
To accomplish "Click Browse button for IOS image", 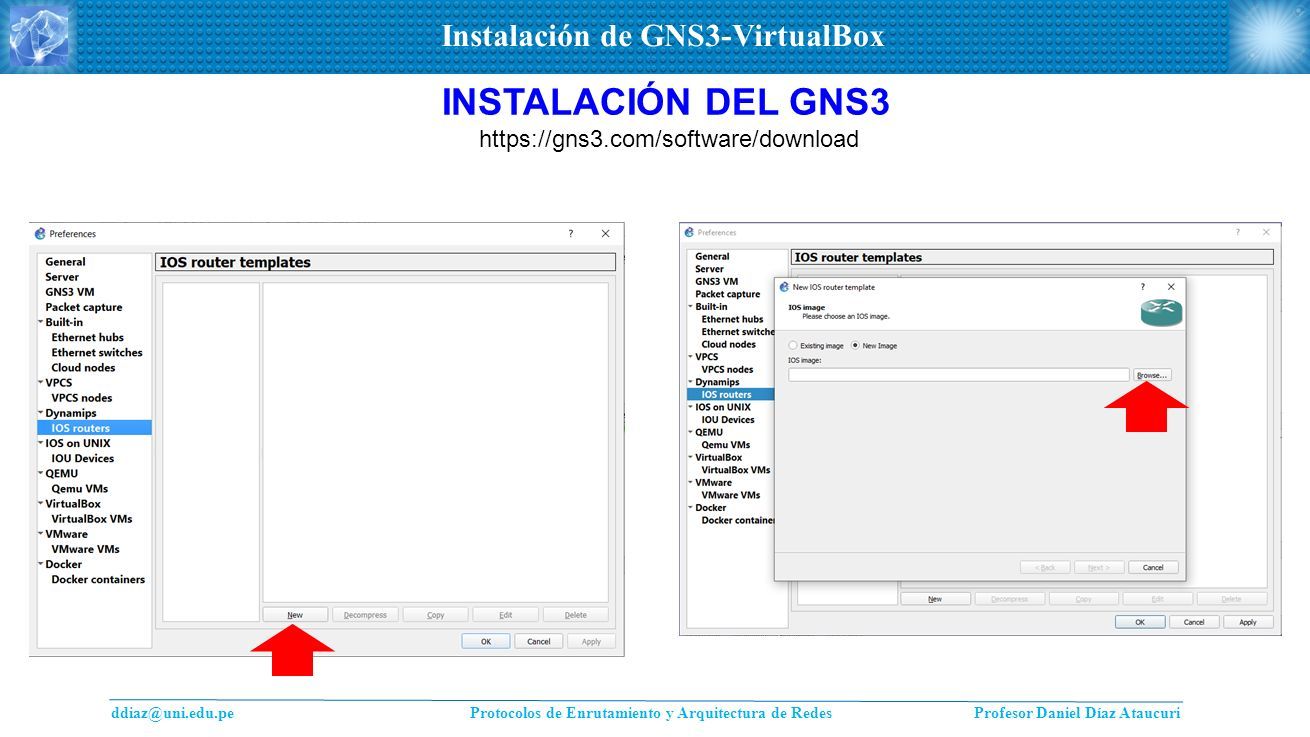I will coord(1152,375).
